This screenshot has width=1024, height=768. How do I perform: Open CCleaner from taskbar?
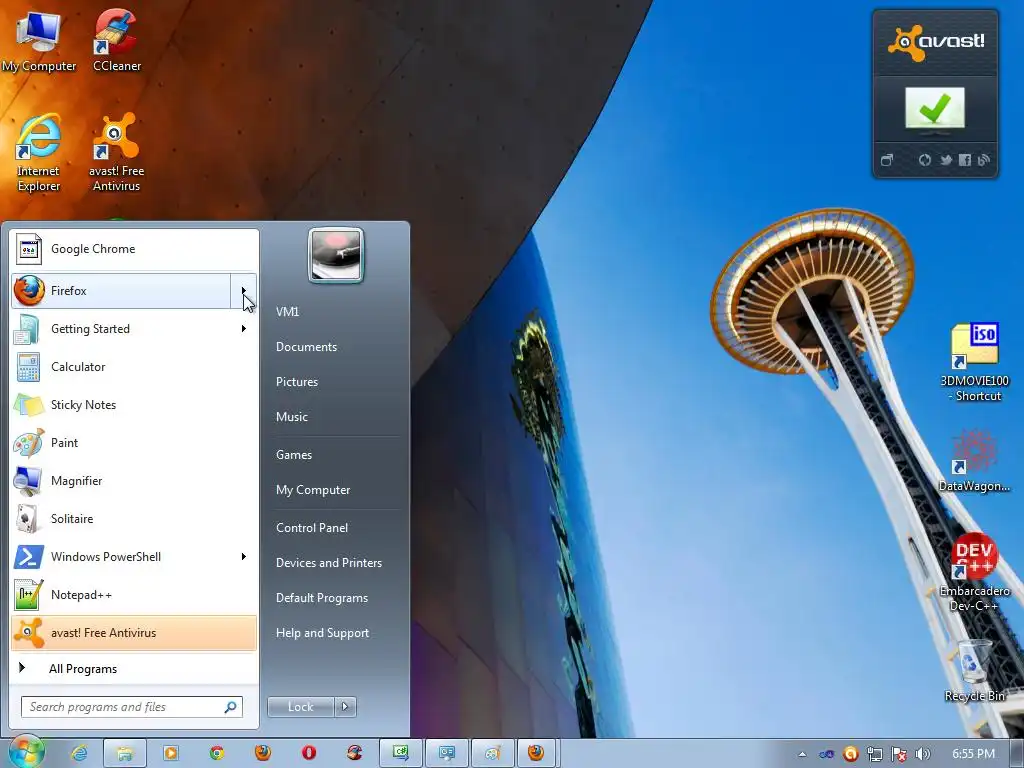(355, 753)
